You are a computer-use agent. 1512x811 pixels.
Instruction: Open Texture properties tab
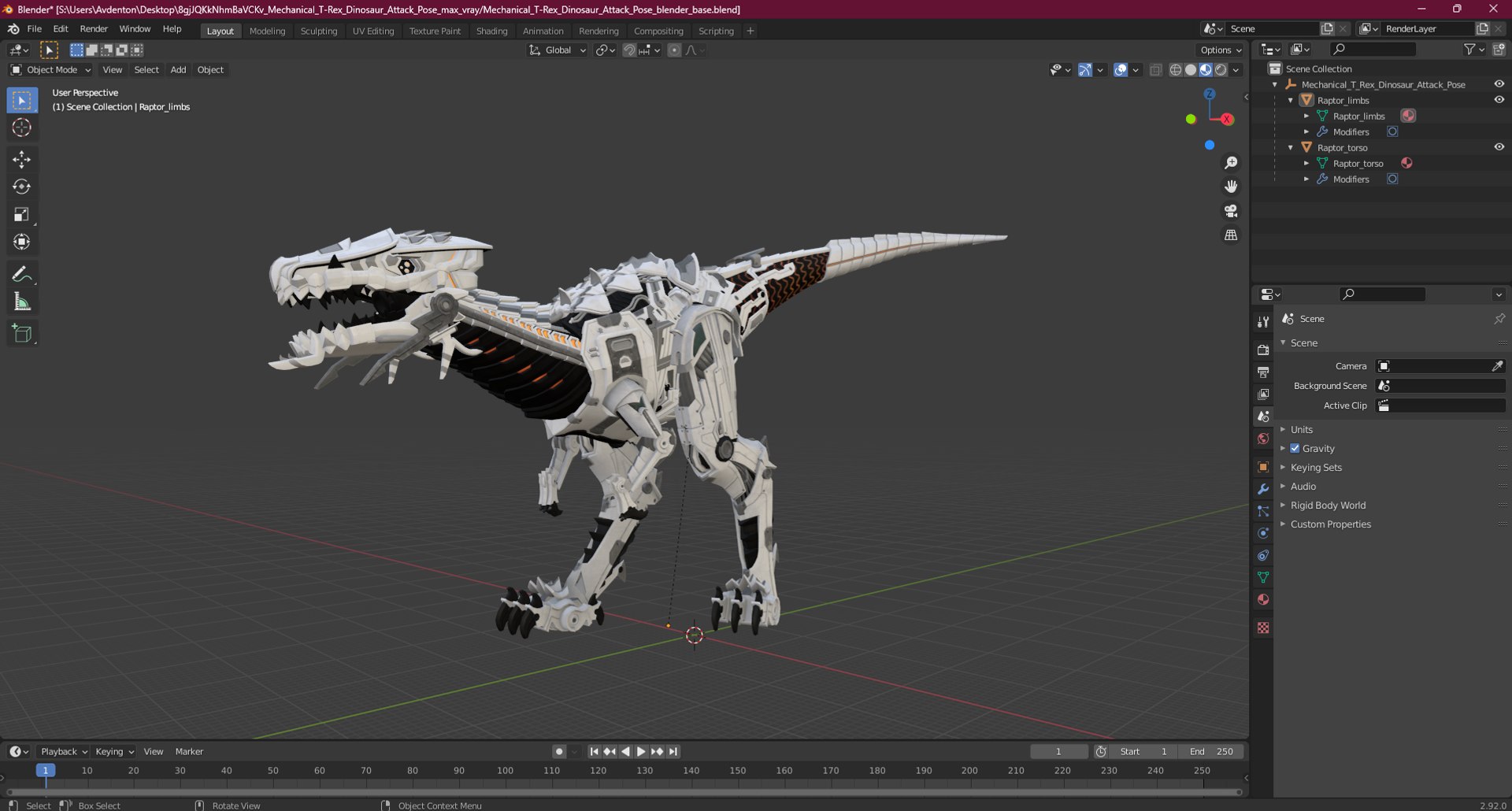1263,628
